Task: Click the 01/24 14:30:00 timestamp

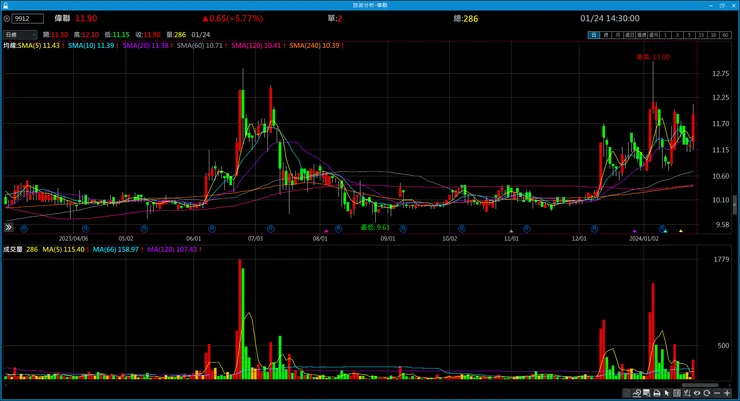Action: click(x=610, y=19)
